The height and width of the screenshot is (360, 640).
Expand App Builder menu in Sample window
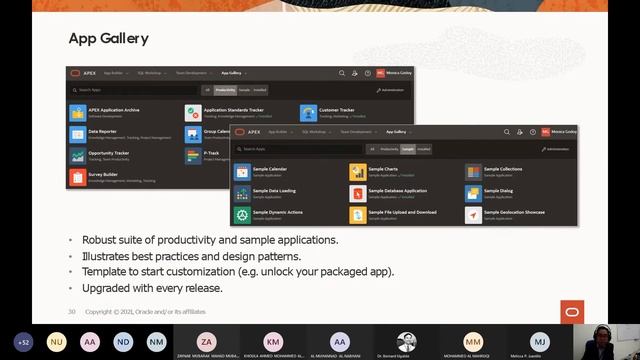click(280, 132)
